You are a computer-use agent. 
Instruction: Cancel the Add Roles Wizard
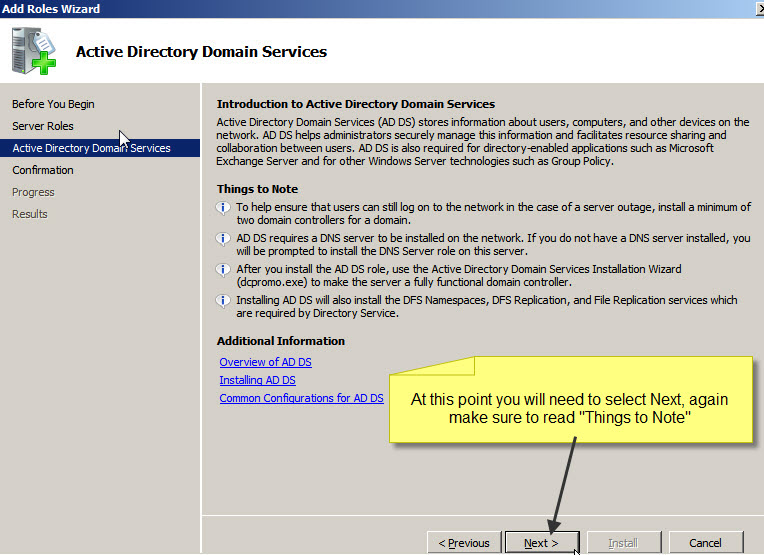(705, 543)
